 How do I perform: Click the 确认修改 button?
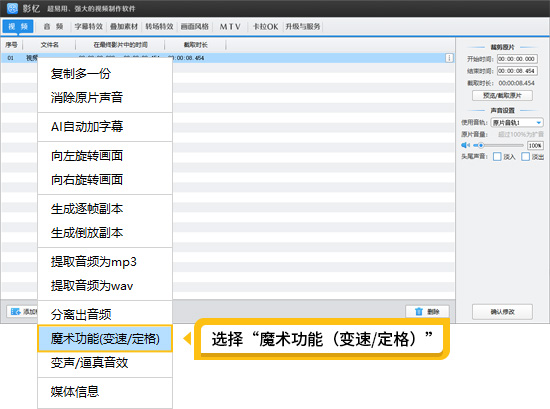point(502,311)
